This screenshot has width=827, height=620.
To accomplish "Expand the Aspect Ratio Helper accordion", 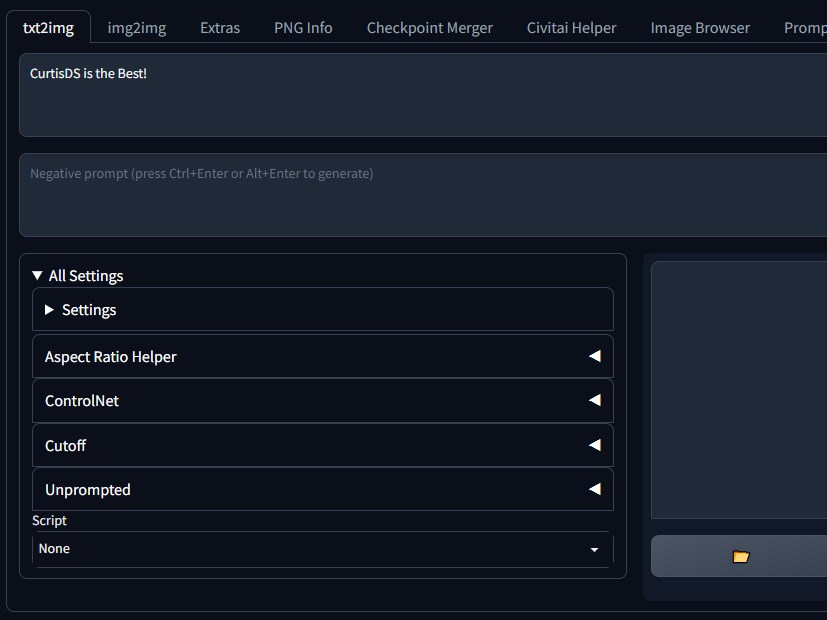I will [323, 356].
